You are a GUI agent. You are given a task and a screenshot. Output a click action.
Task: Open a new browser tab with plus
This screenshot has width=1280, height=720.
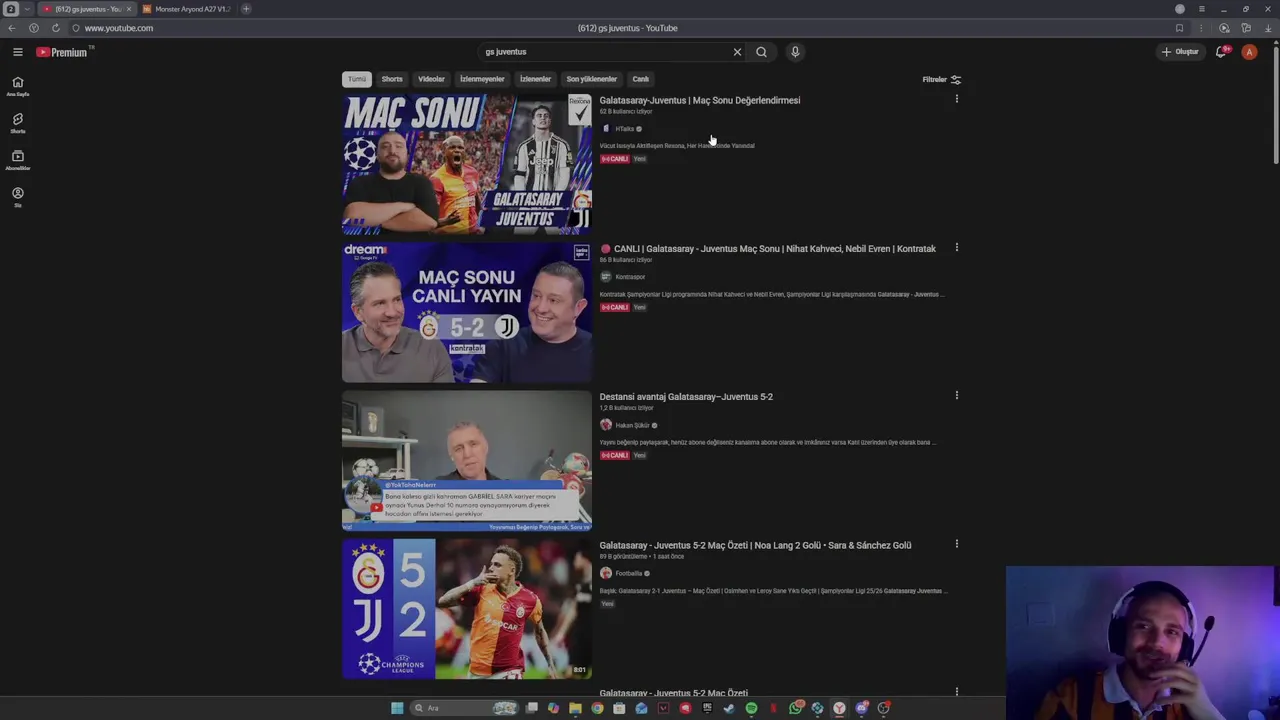coord(246,9)
